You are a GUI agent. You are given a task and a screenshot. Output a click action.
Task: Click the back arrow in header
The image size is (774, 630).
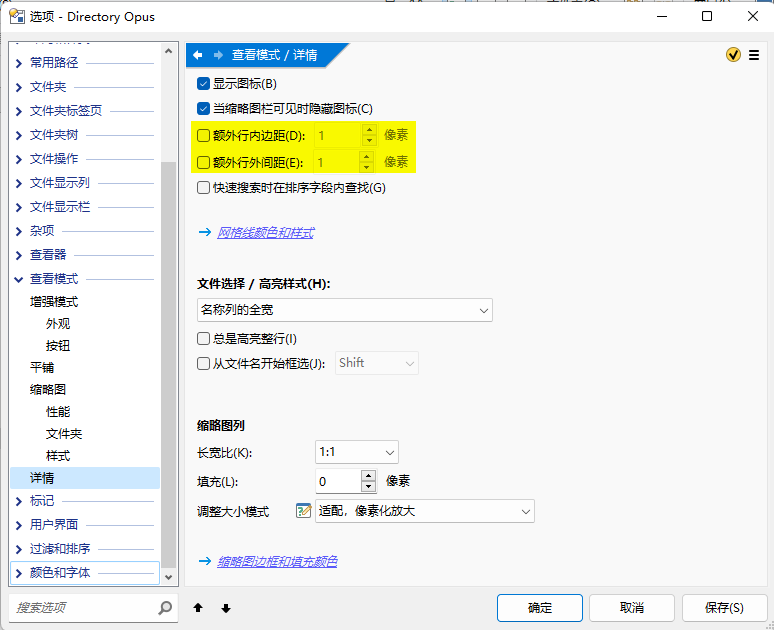point(197,55)
